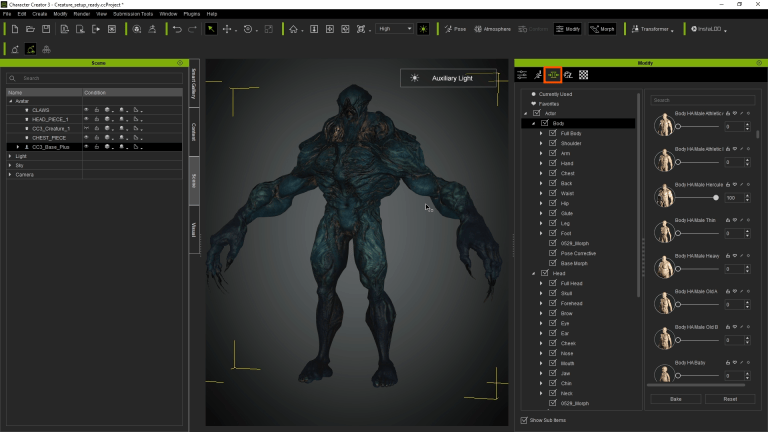Click the New Project icon
Screen dimensions: 768x432
point(15,29)
